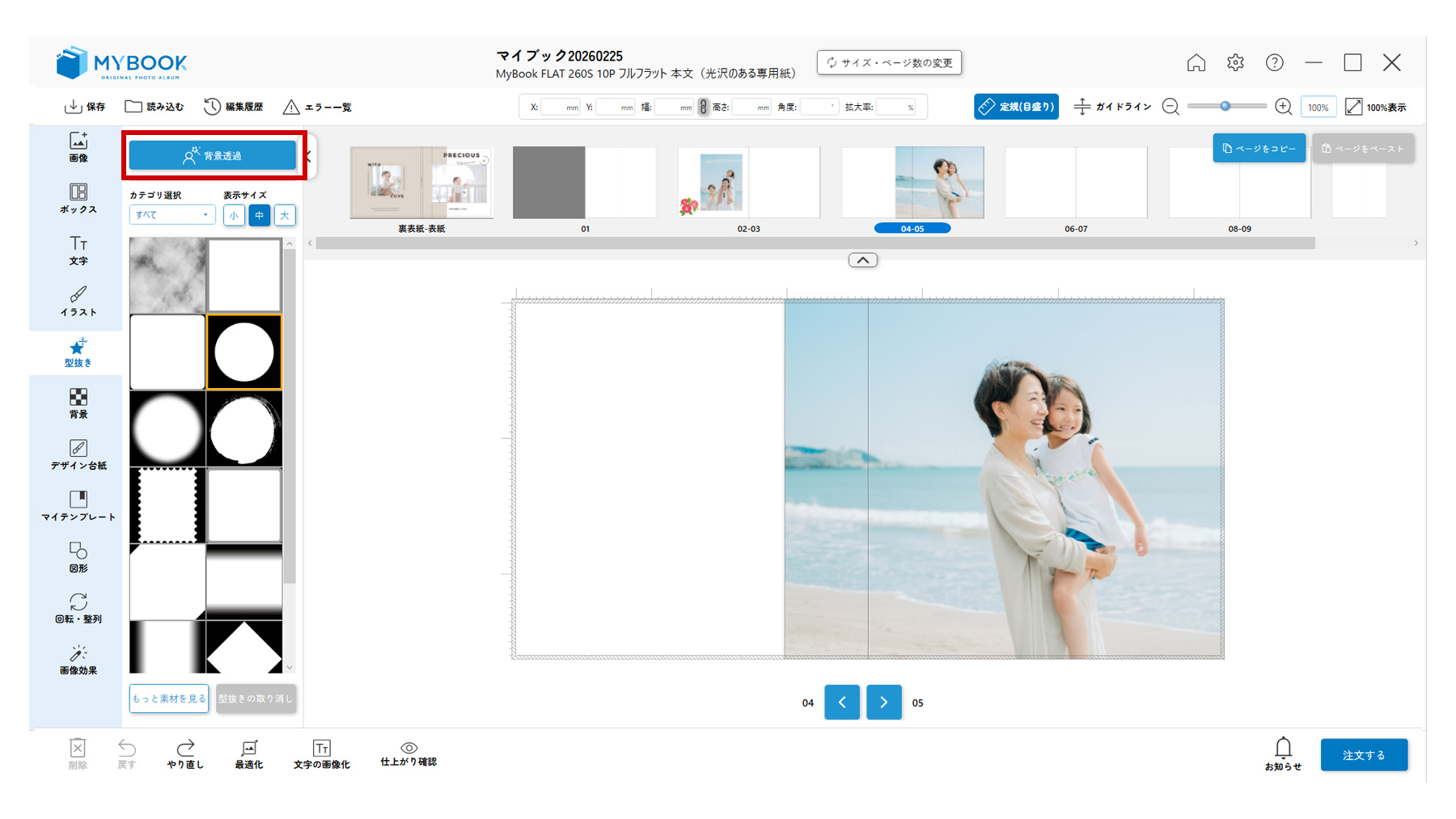Select the 裏表紙-表紙 cover thumbnail
The height and width of the screenshot is (819, 1456).
pos(421,183)
